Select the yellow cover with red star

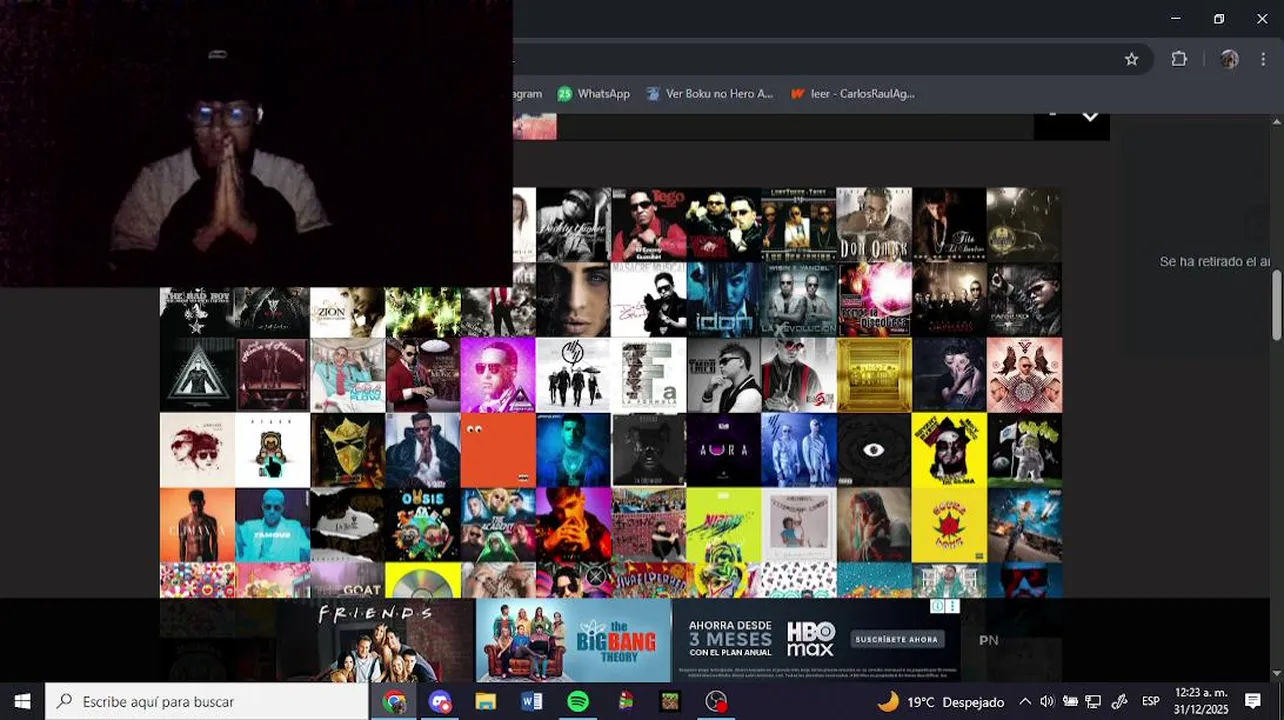click(x=949, y=525)
